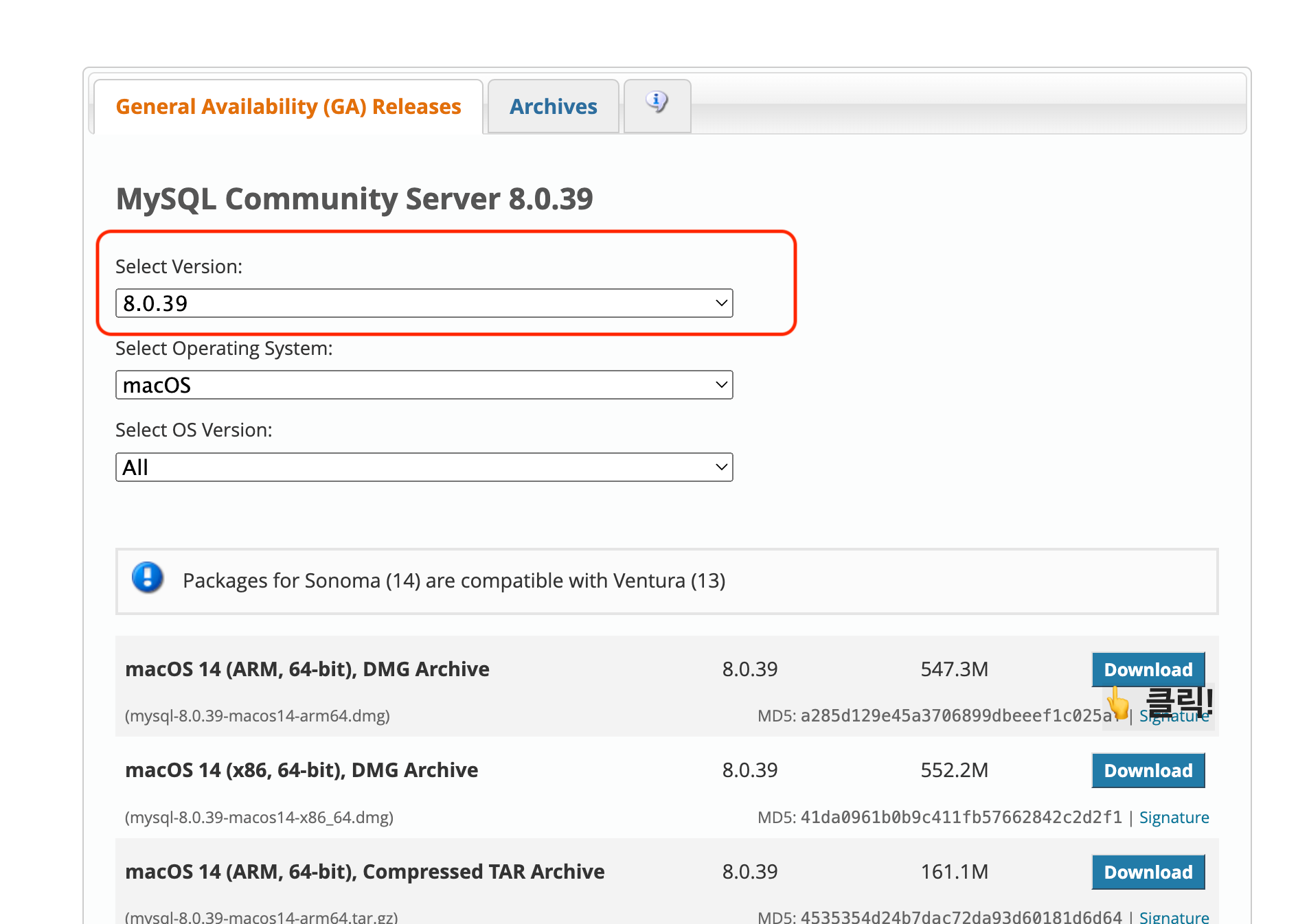Open the Select OS Version dropdown showing All
Viewport: 1309px width, 924px height.
click(424, 467)
